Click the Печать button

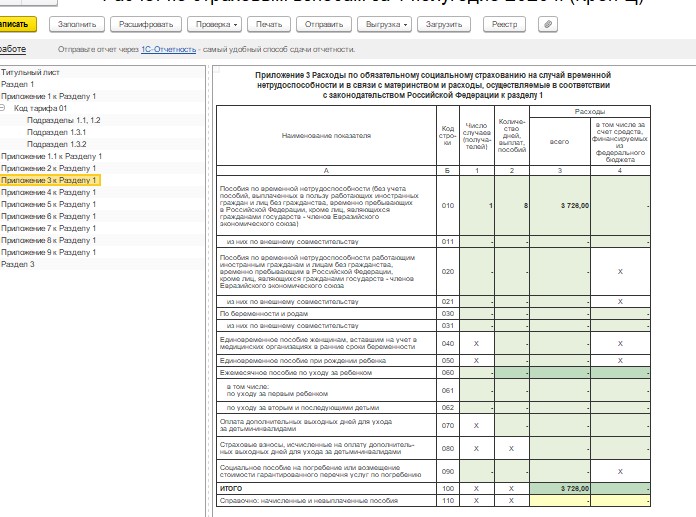point(269,24)
